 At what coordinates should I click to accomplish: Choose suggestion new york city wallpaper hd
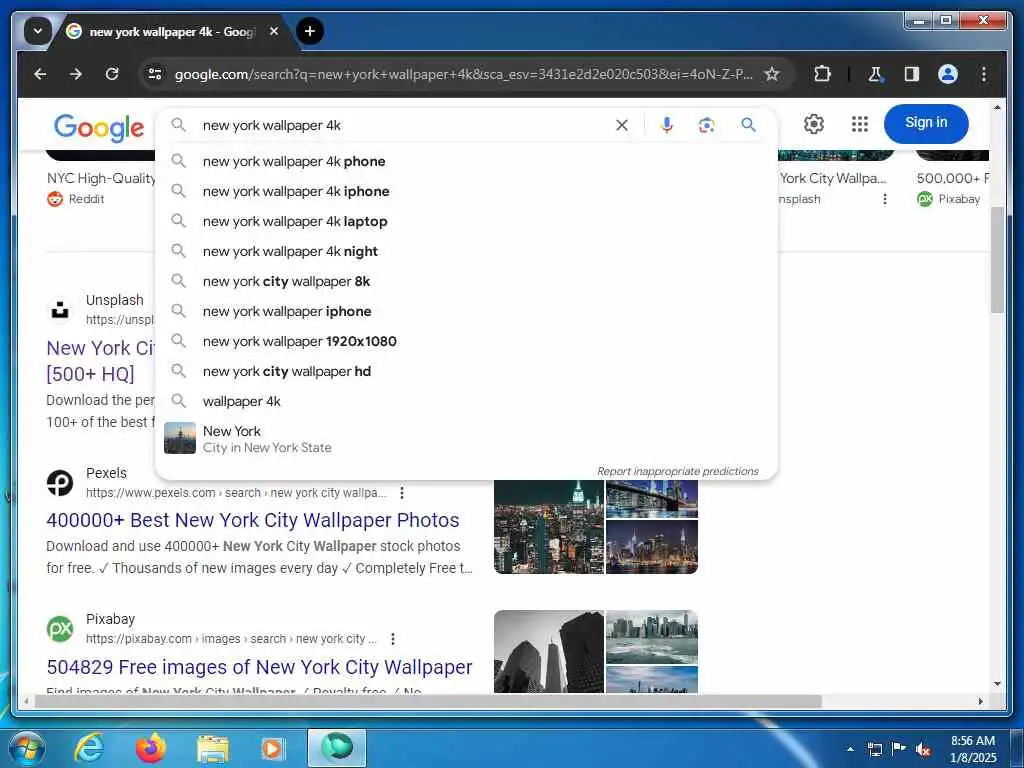tap(466, 372)
